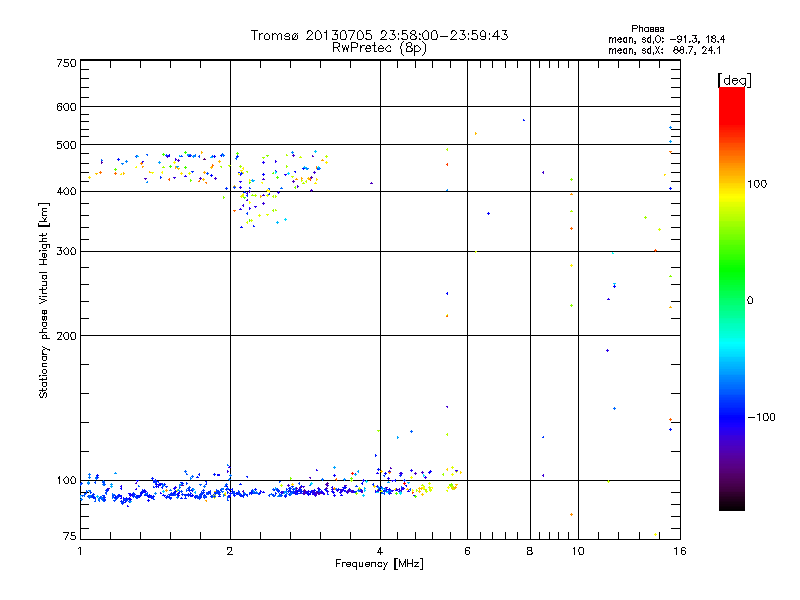Click the y-axis tick label '75'
The height and width of the screenshot is (600, 800).
point(69,536)
